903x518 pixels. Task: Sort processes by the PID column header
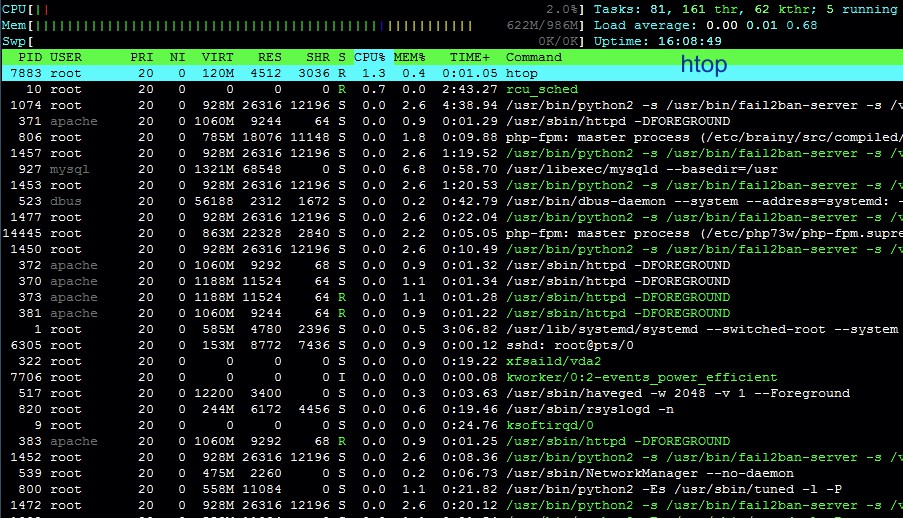pyautogui.click(x=30, y=57)
